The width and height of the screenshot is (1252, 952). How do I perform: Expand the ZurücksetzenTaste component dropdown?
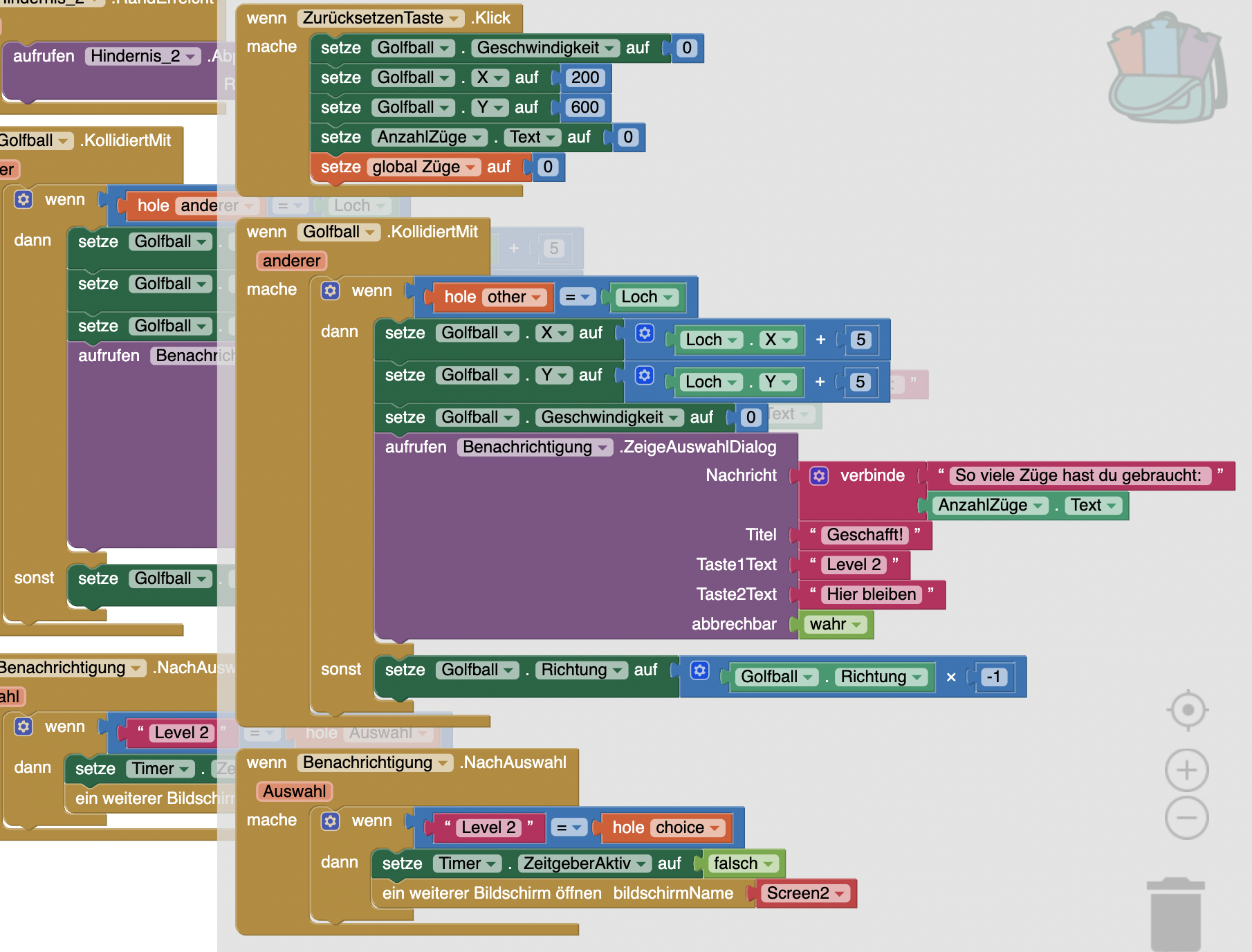click(x=454, y=19)
